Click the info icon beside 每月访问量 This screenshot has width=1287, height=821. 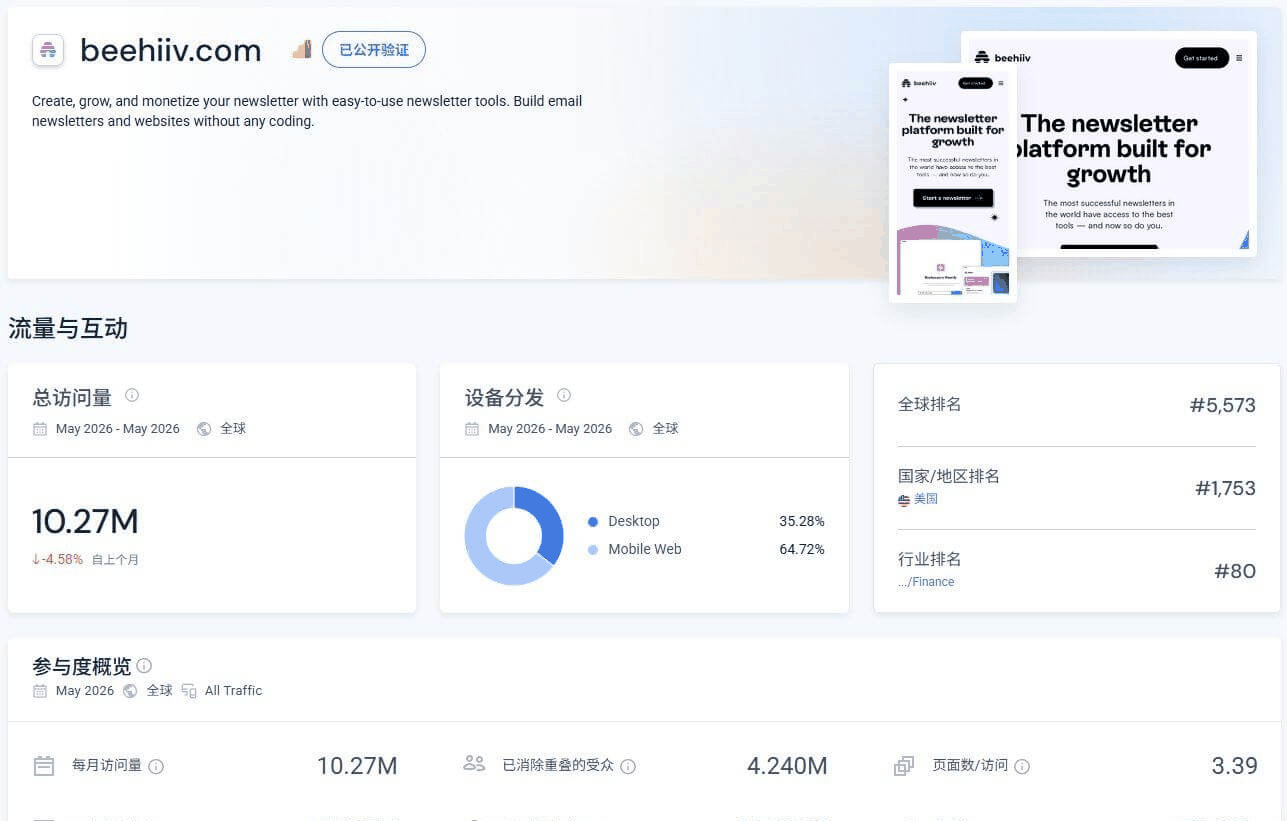(156, 767)
